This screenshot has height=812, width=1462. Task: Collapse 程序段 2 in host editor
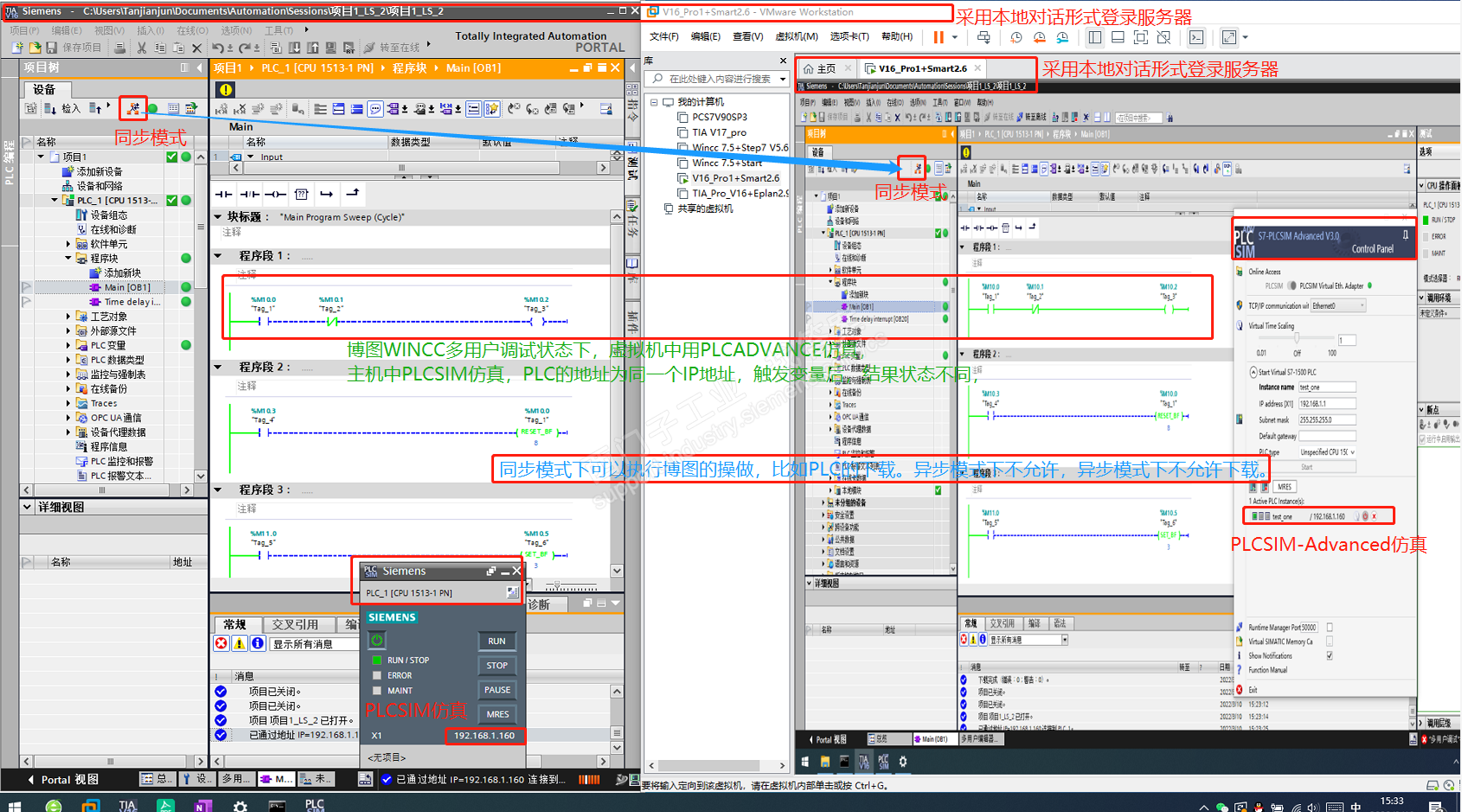click(x=218, y=367)
